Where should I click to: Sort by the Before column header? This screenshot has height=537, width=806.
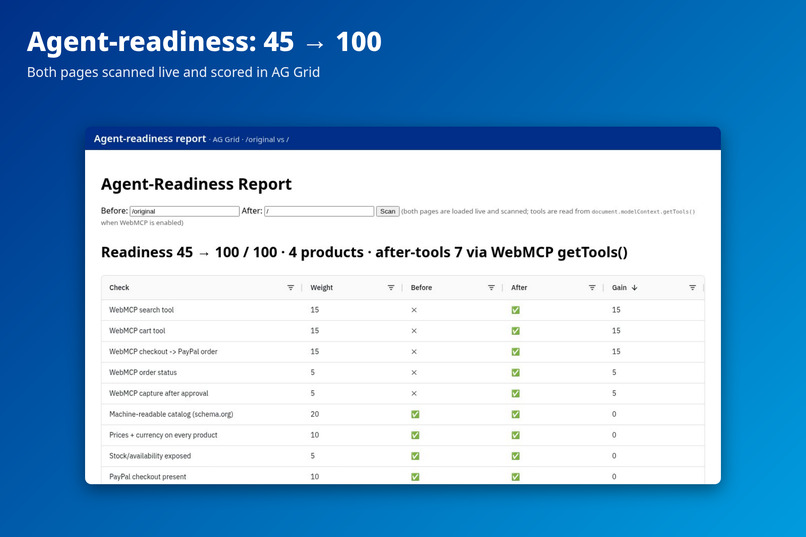tap(421, 288)
